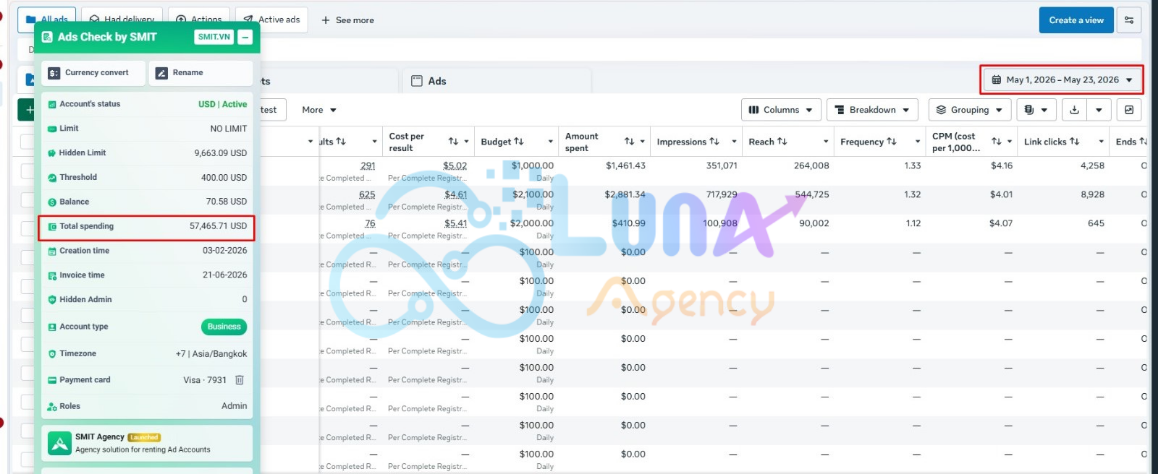
Task: Click the Ads Check by SMIT logo icon
Action: [x=48, y=37]
